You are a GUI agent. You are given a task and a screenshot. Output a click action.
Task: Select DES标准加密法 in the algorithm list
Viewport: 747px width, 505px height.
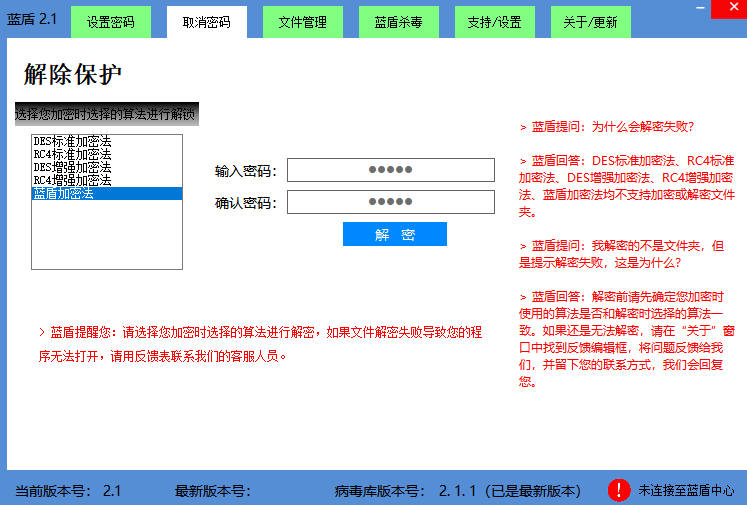pyautogui.click(x=107, y=141)
